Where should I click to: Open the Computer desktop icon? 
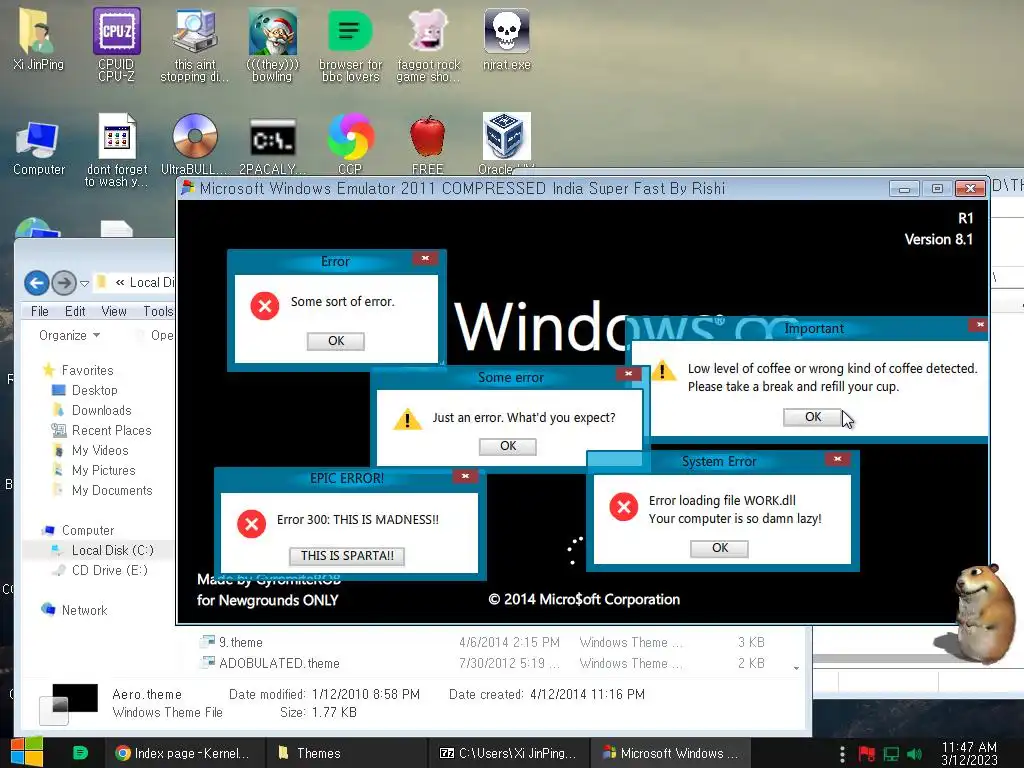(39, 148)
